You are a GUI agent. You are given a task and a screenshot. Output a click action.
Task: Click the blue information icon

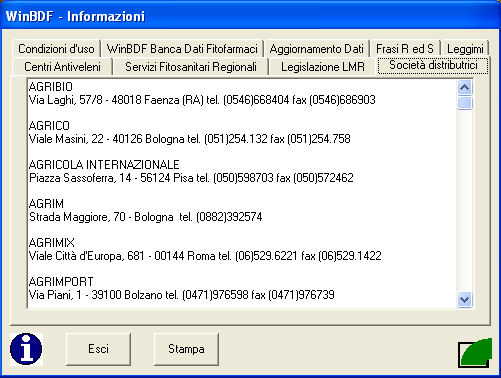(26, 349)
